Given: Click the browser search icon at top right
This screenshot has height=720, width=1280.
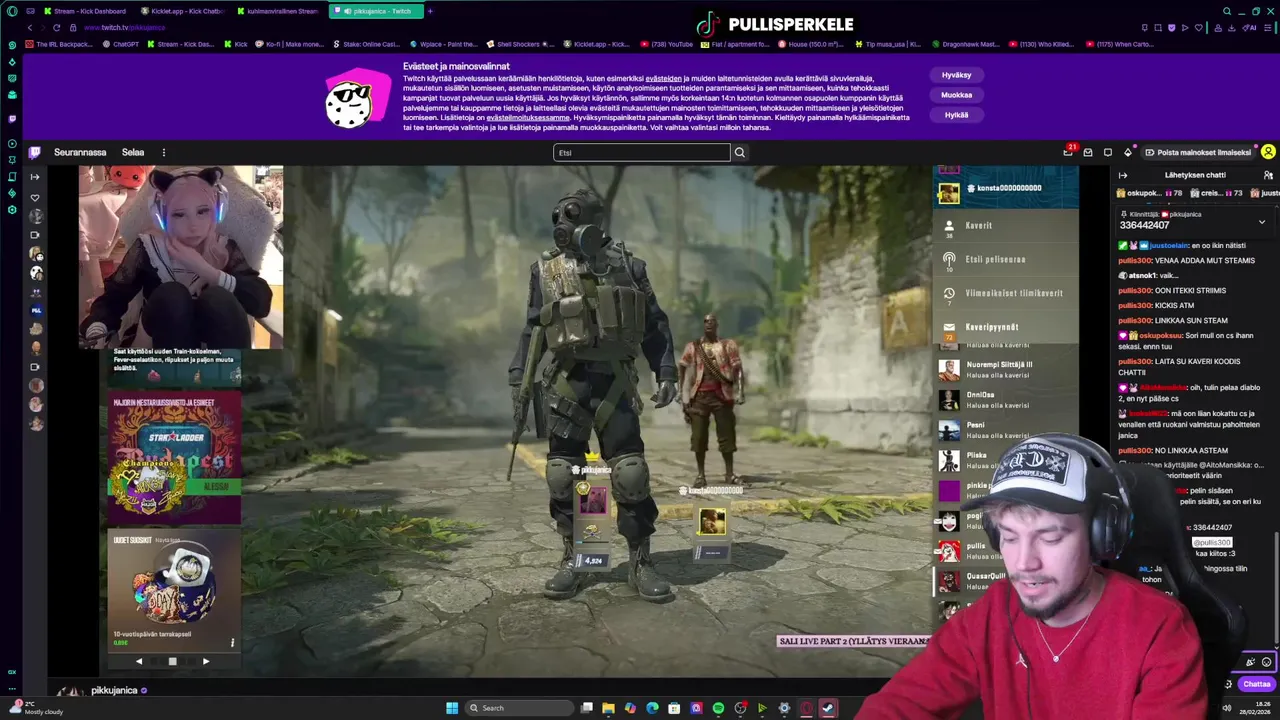Looking at the screenshot, I should coord(1227,11).
